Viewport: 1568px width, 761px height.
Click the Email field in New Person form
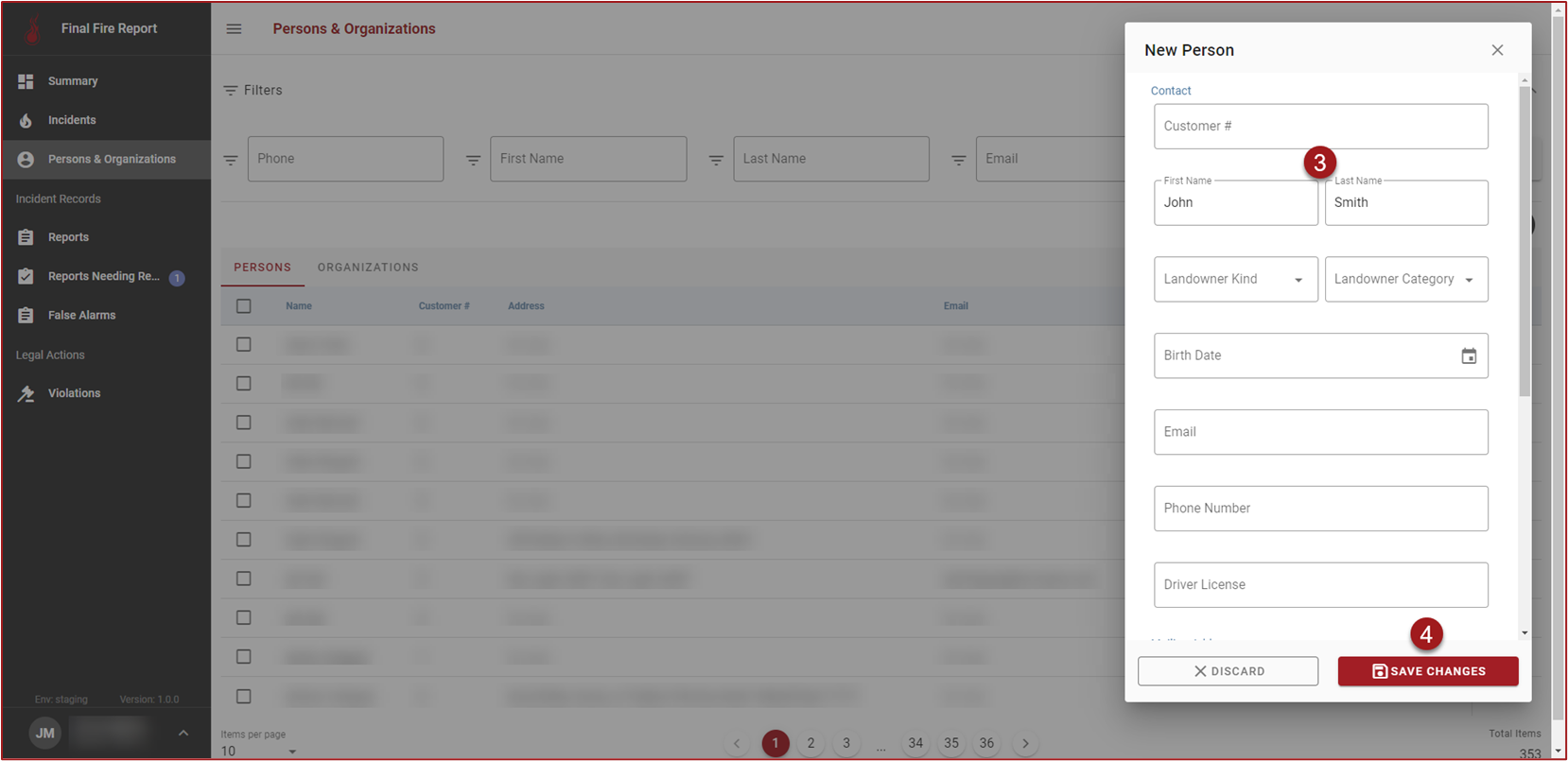pyautogui.click(x=1320, y=432)
